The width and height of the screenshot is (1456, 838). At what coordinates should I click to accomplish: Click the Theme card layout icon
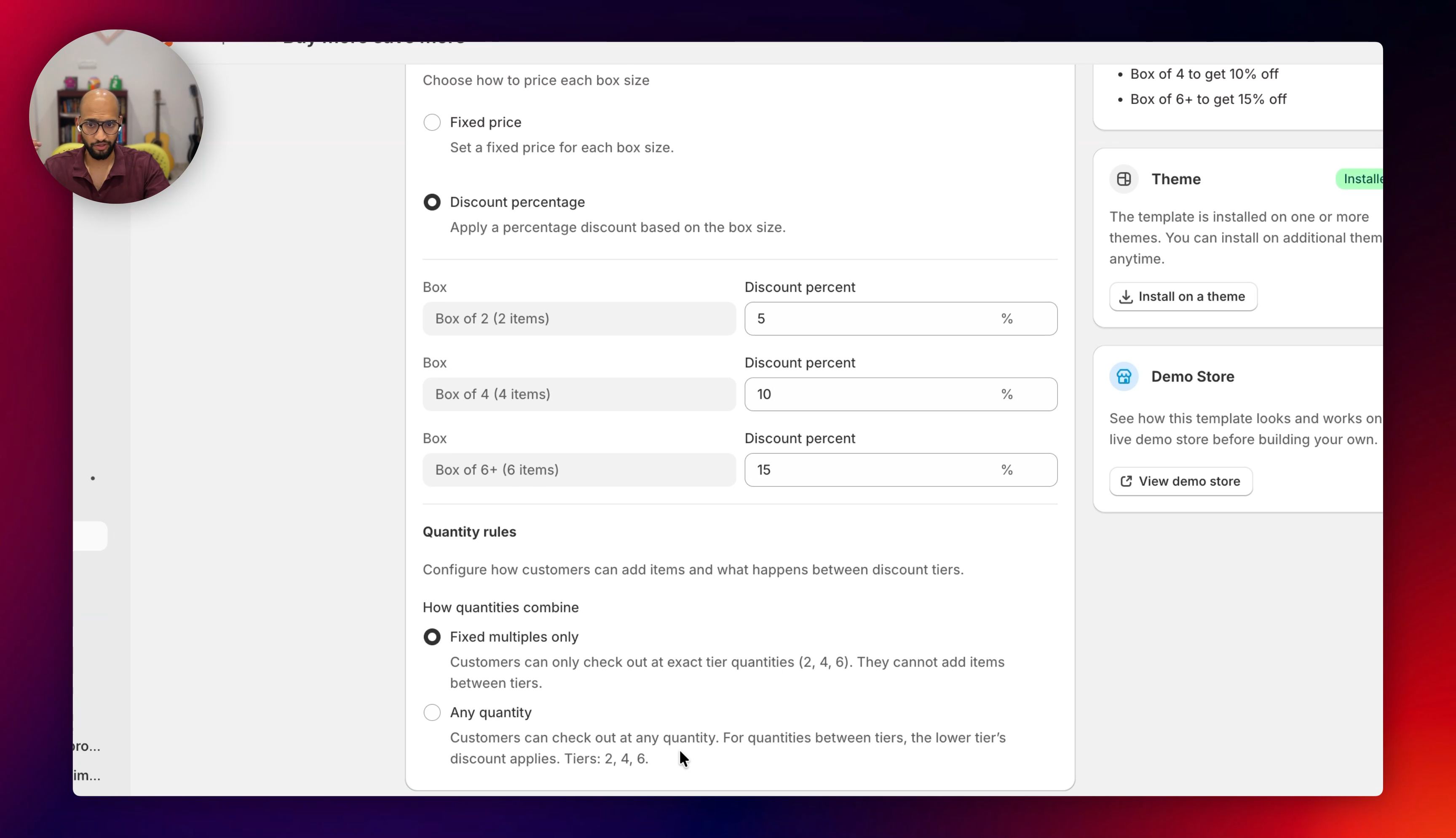1124,179
